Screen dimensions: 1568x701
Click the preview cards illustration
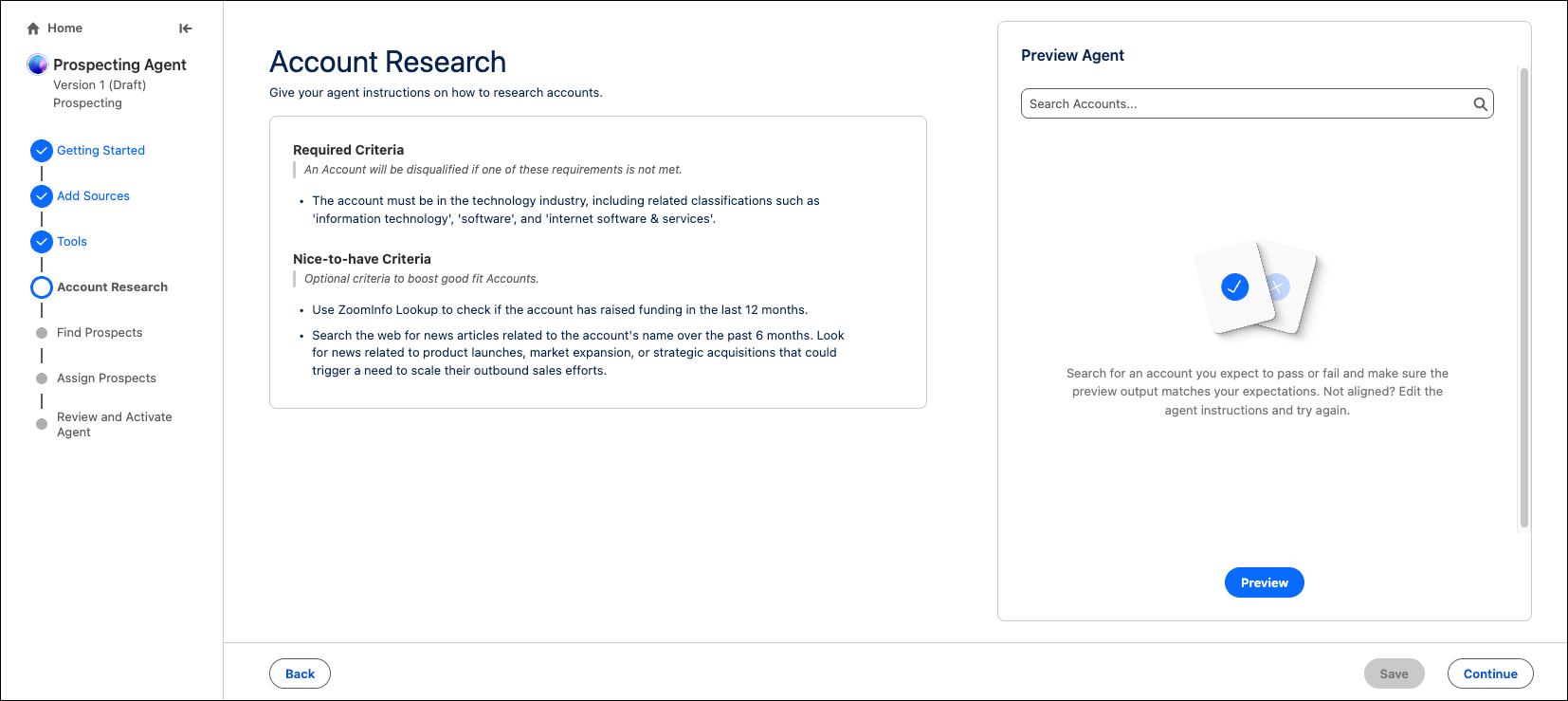point(1257,288)
